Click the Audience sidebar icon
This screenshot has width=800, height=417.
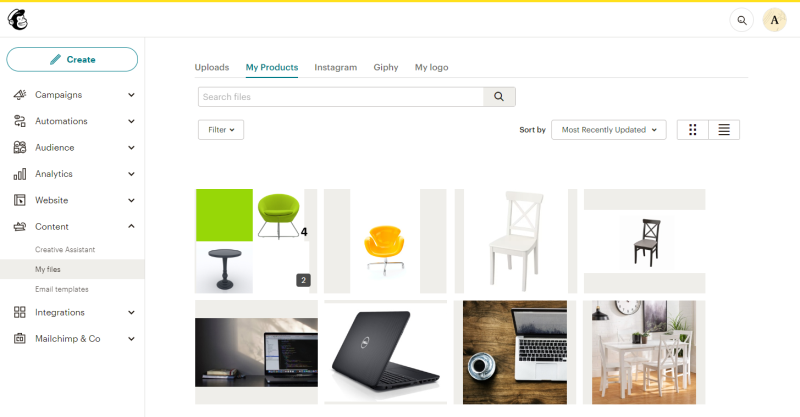coord(20,148)
